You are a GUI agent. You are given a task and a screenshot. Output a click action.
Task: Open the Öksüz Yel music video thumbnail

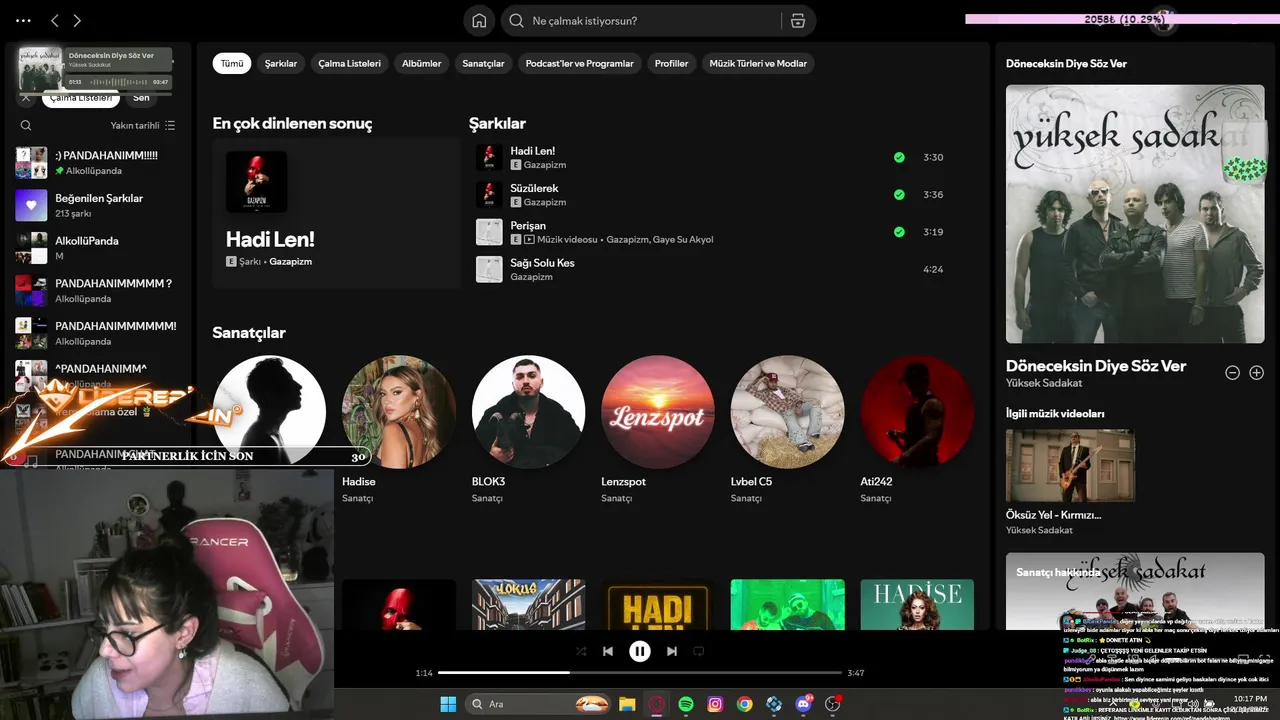pos(1070,465)
